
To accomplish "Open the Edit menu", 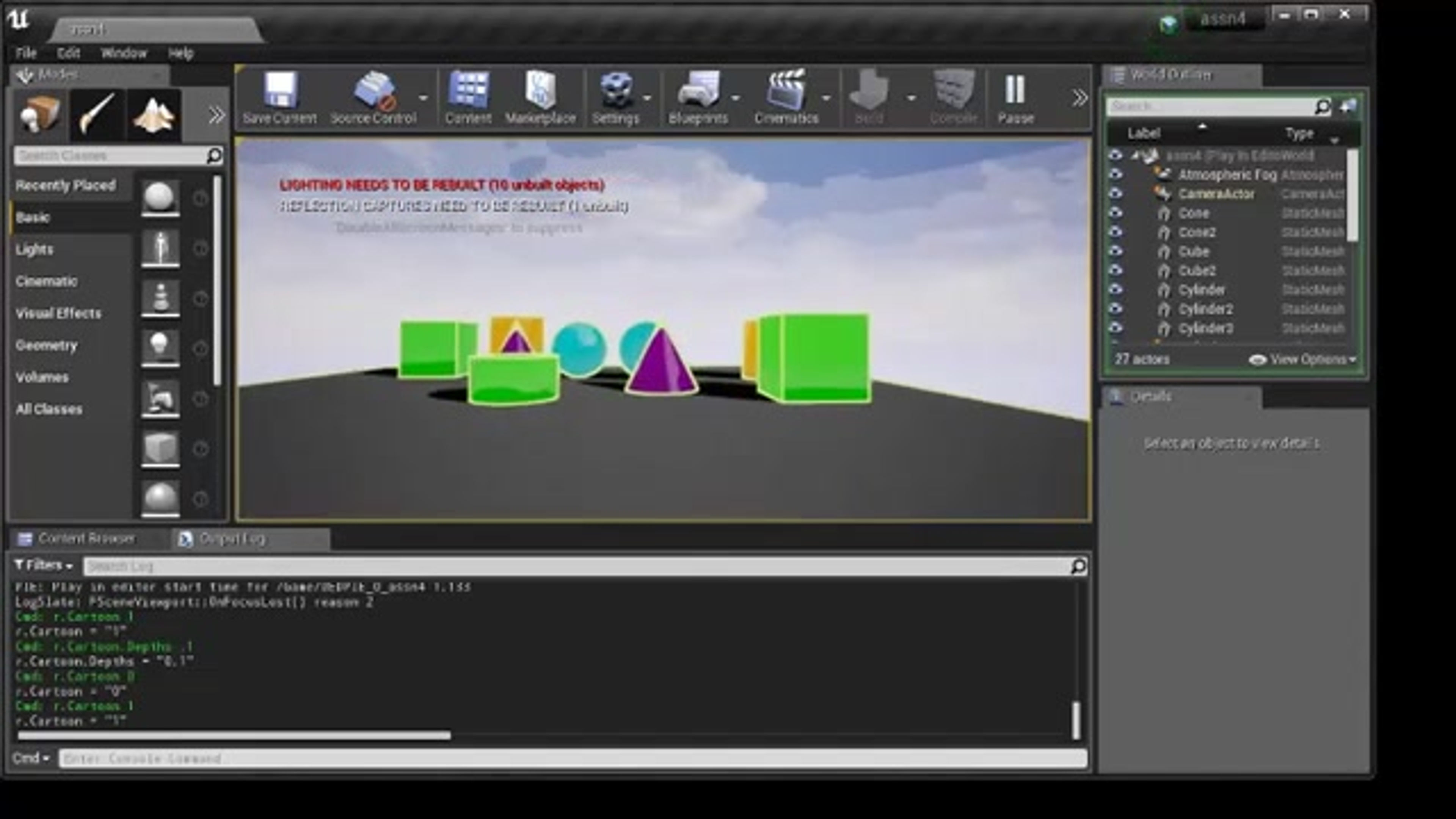I will click(x=68, y=53).
